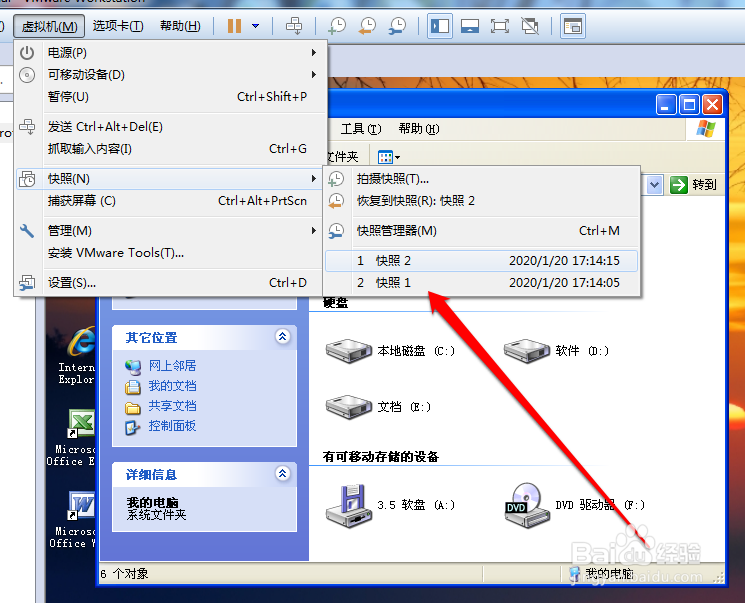Collapse the 其它位置 panel
The width and height of the screenshot is (745, 603).
(x=282, y=336)
